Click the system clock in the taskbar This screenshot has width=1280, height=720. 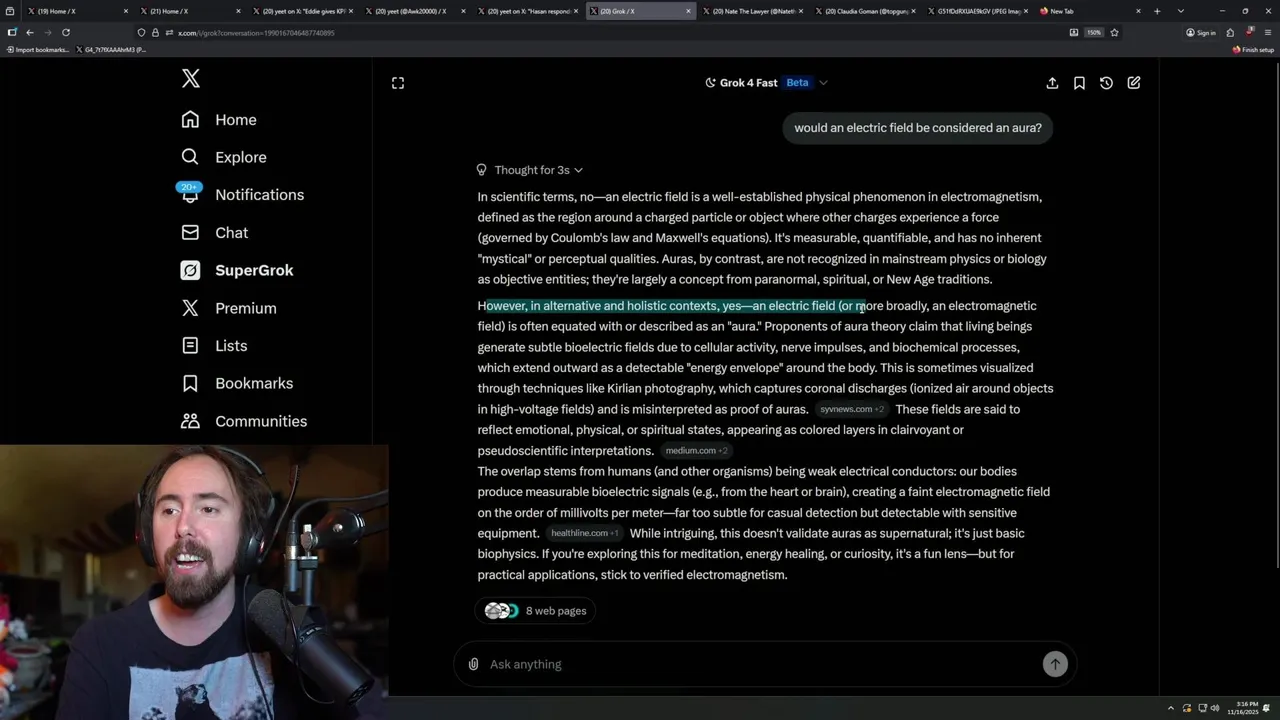pyautogui.click(x=1243, y=708)
